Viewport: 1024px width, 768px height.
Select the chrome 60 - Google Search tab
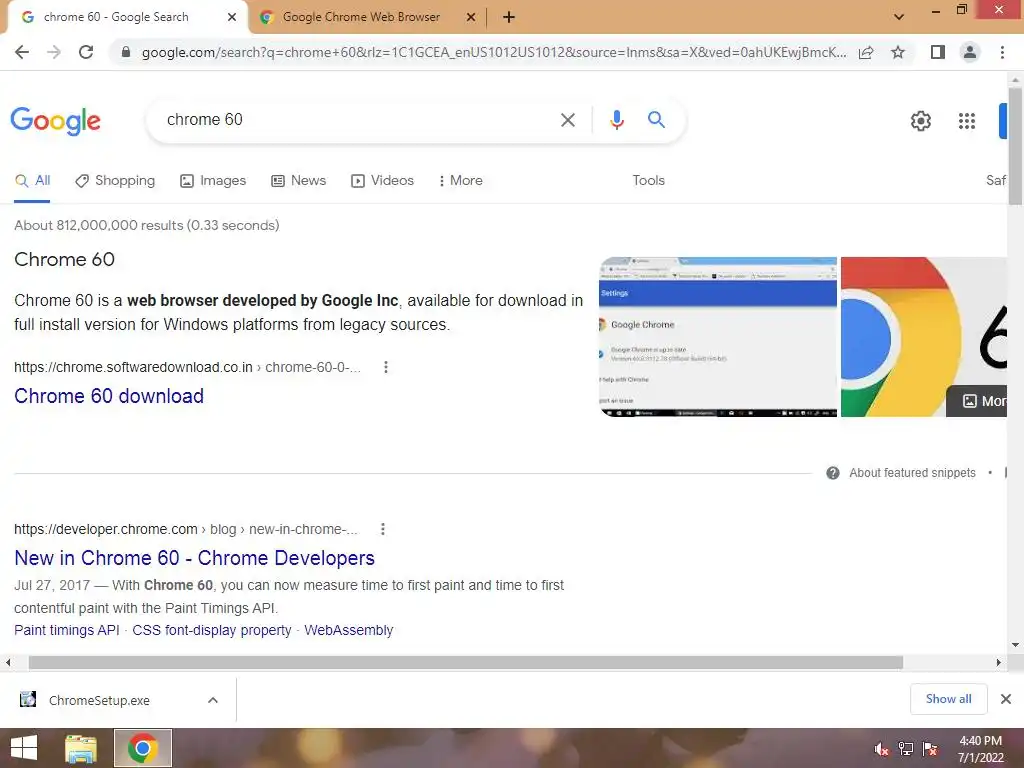[x=116, y=17]
